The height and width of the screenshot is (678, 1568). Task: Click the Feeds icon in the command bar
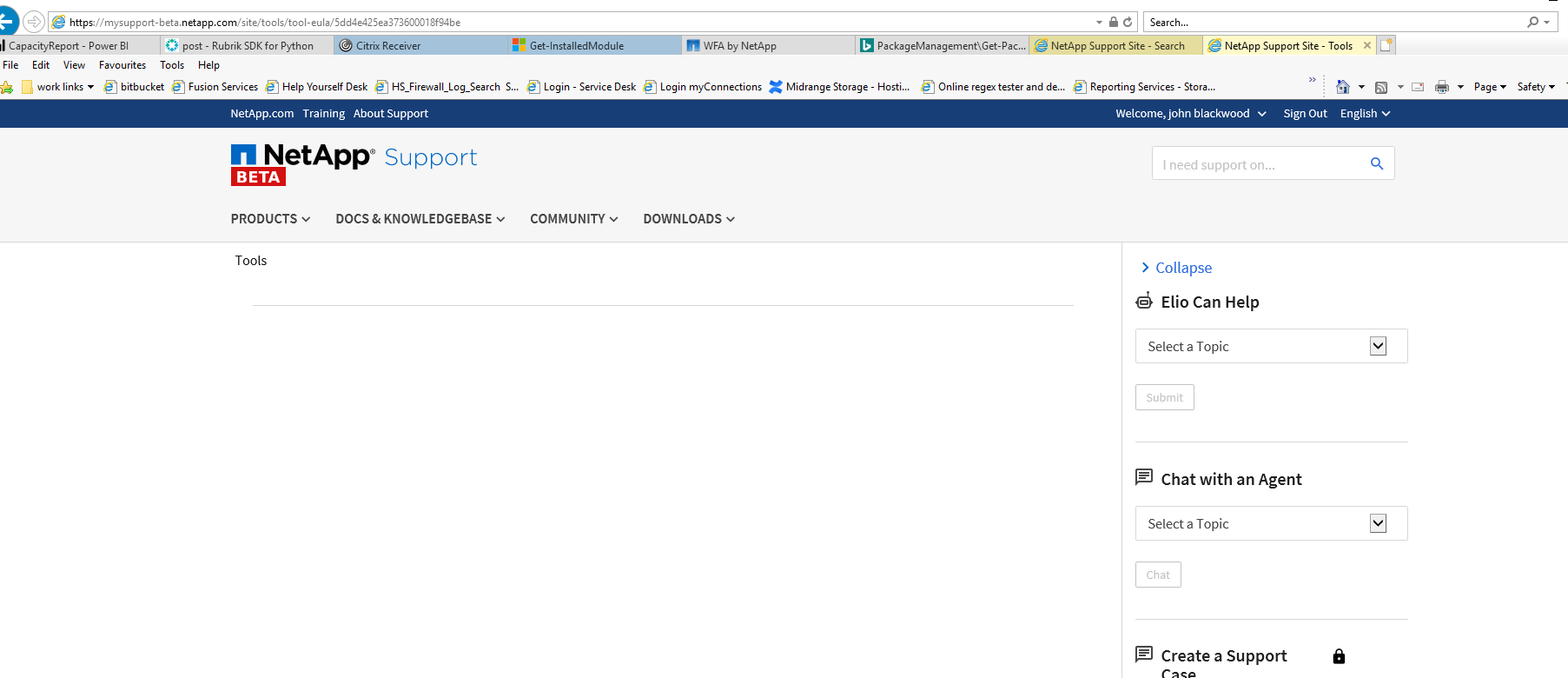point(1381,87)
